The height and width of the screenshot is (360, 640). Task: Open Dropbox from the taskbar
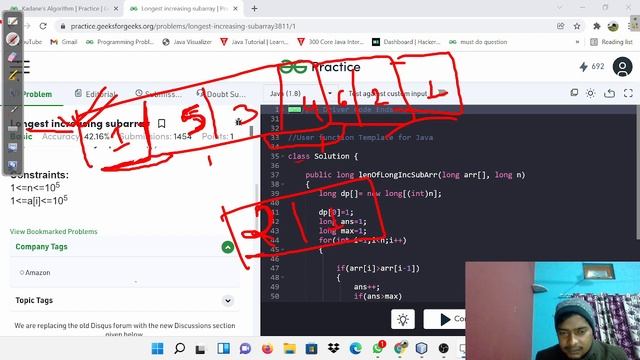(333, 349)
